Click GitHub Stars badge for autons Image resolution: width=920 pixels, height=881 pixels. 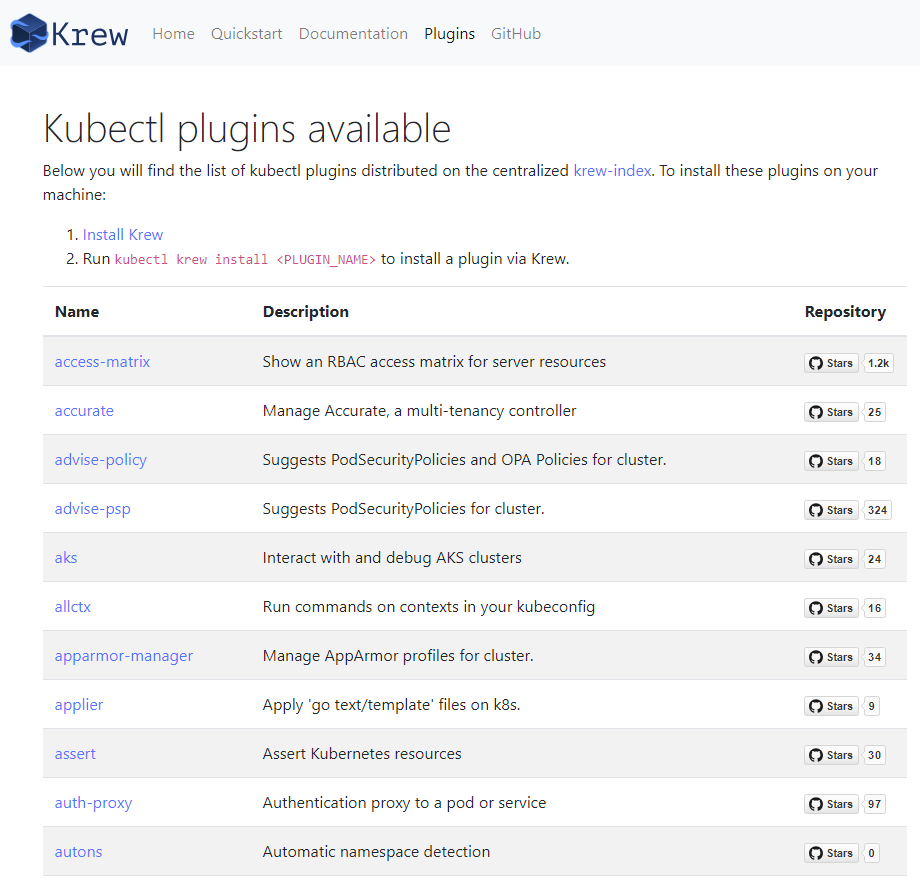click(831, 853)
